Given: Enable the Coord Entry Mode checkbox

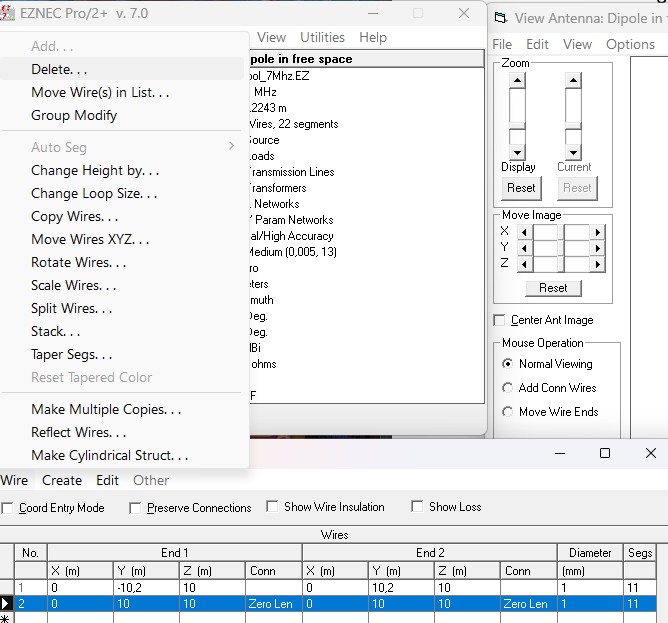Looking at the screenshot, I should [8, 508].
